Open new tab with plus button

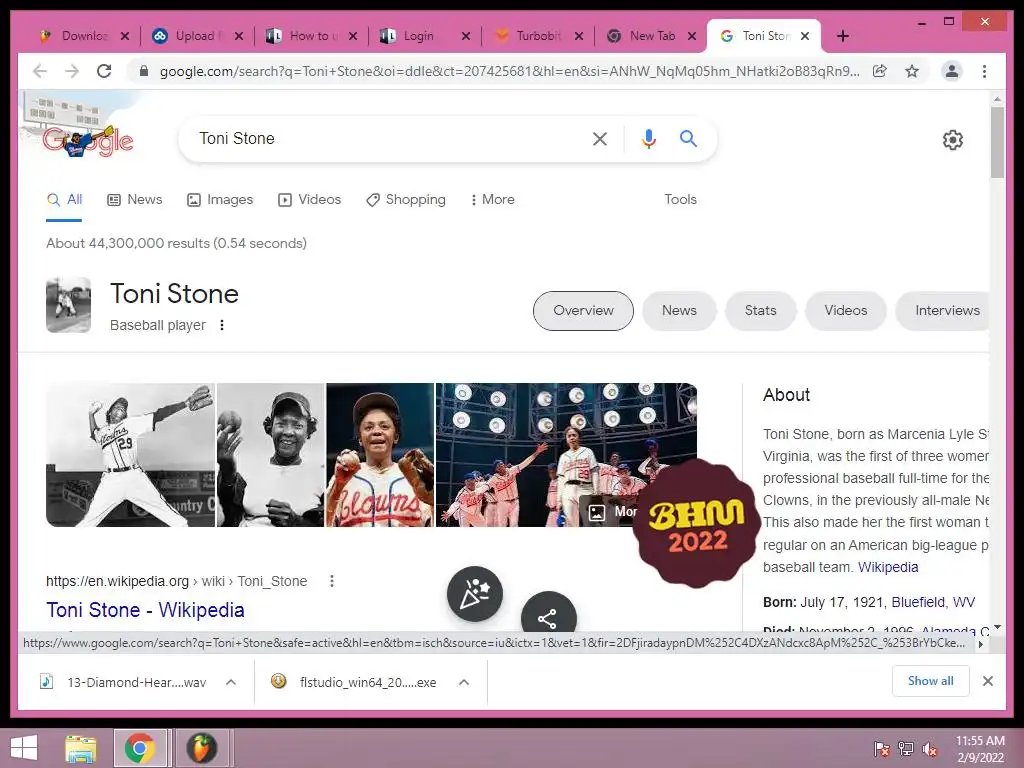pyautogui.click(x=843, y=36)
